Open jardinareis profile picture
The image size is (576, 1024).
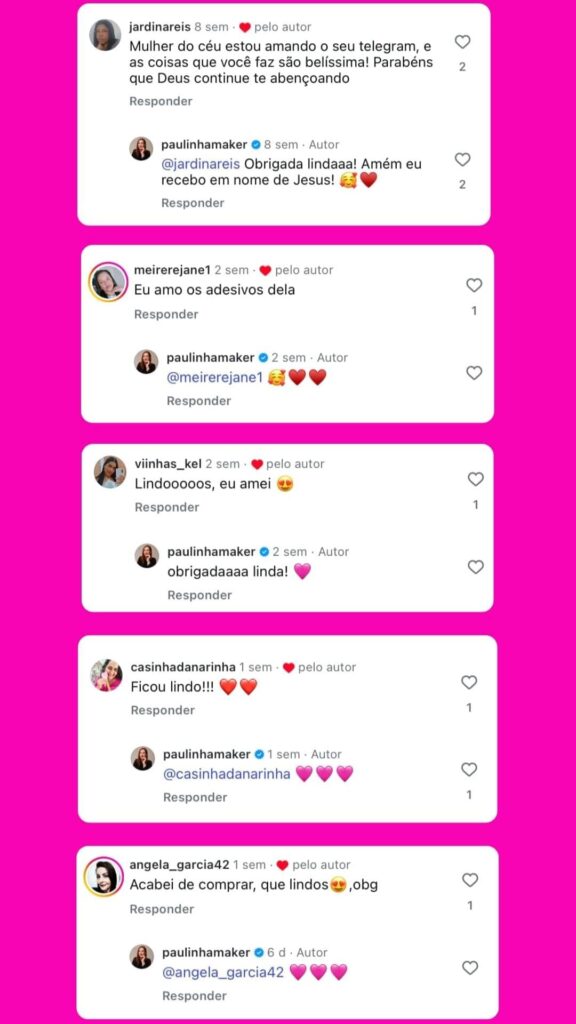pyautogui.click(x=105, y=35)
